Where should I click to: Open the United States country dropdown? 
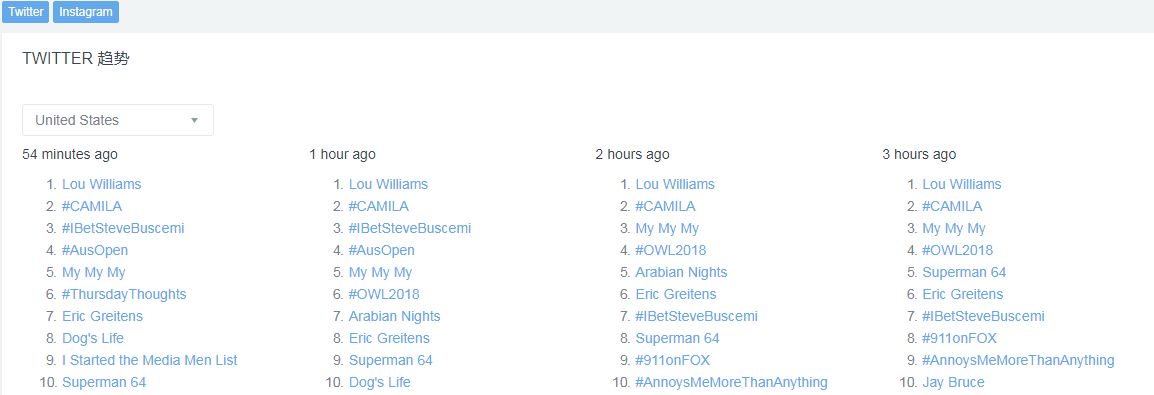118,120
